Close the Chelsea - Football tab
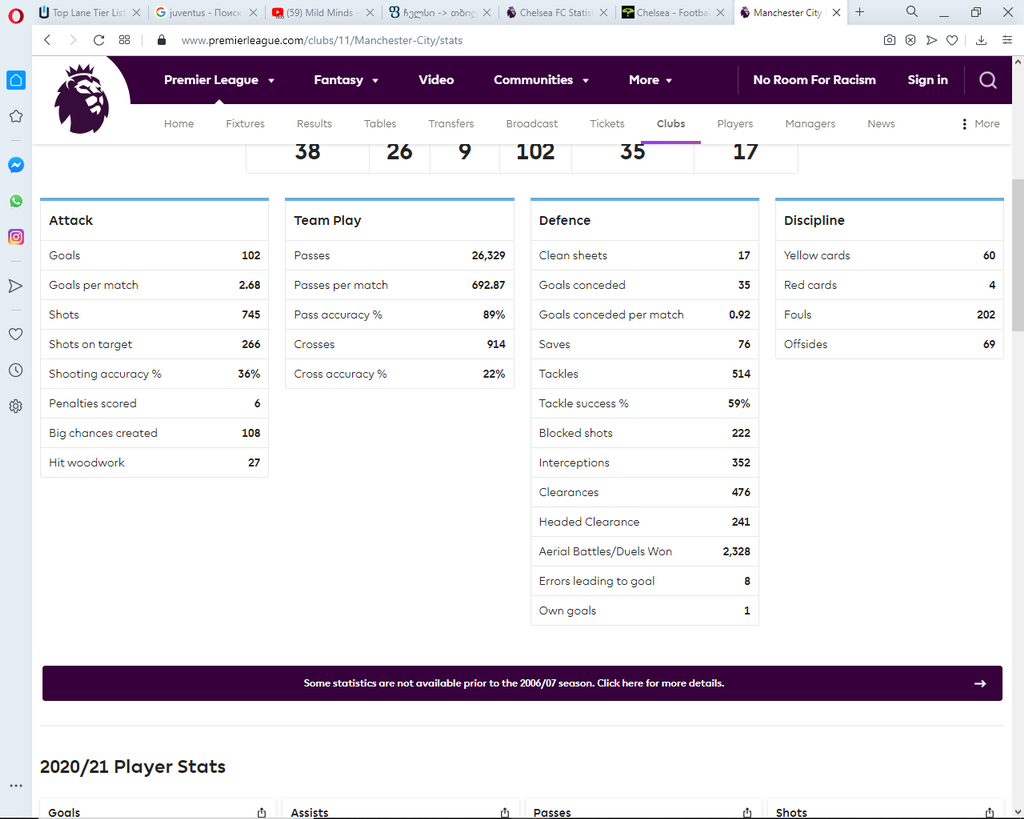The image size is (1024, 819). coord(720,12)
